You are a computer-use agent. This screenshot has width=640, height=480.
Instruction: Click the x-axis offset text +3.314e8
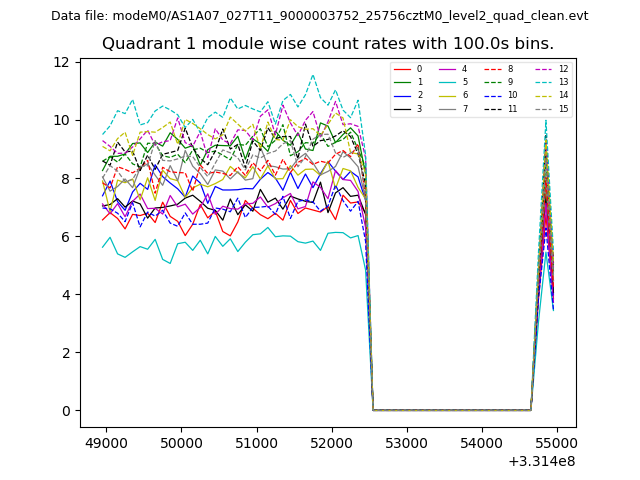coord(541,461)
